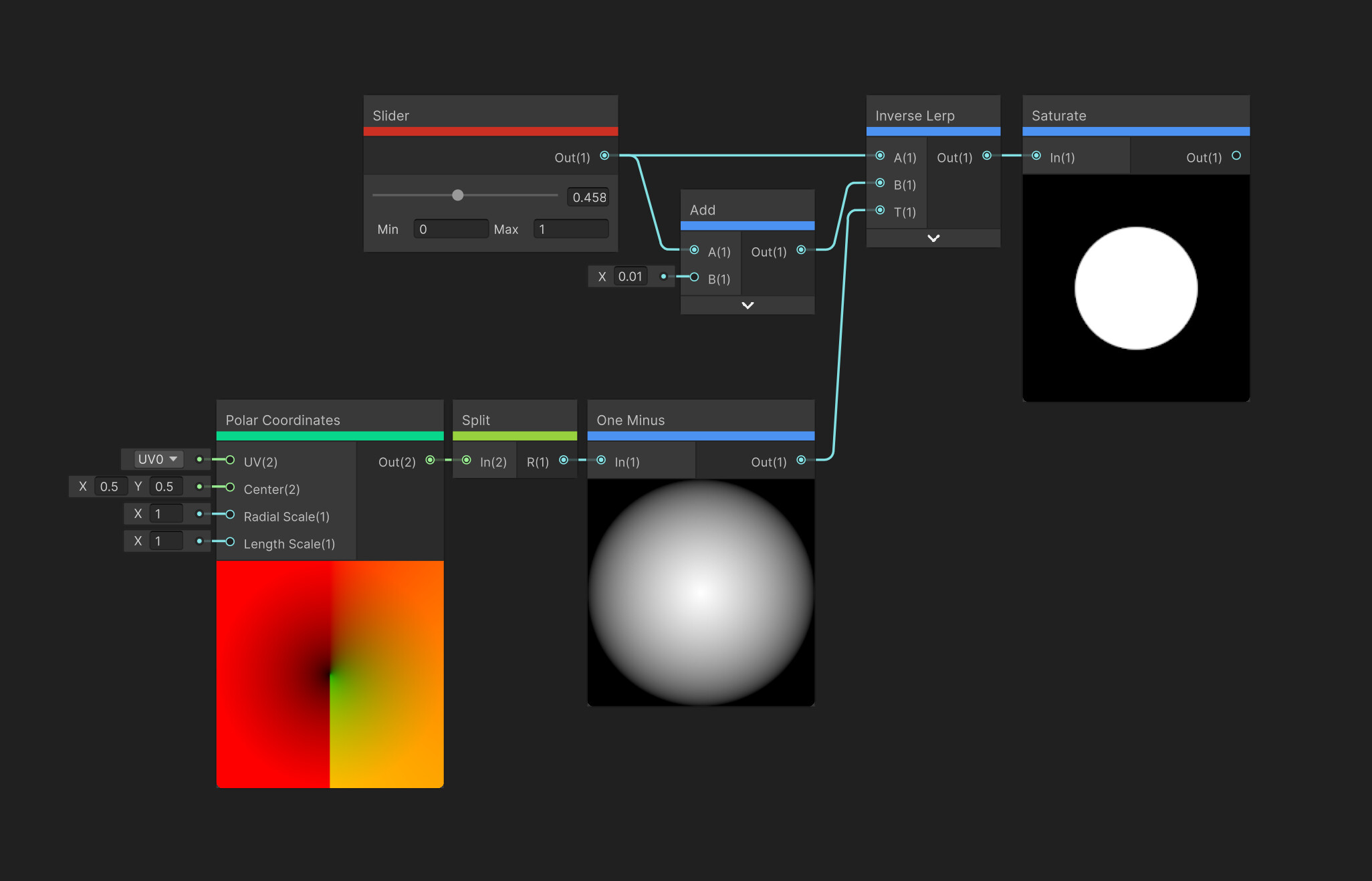Viewport: 1372px width, 881px height.
Task: Click the UV(2) input port on Polar Coordinates
Action: pos(230,460)
